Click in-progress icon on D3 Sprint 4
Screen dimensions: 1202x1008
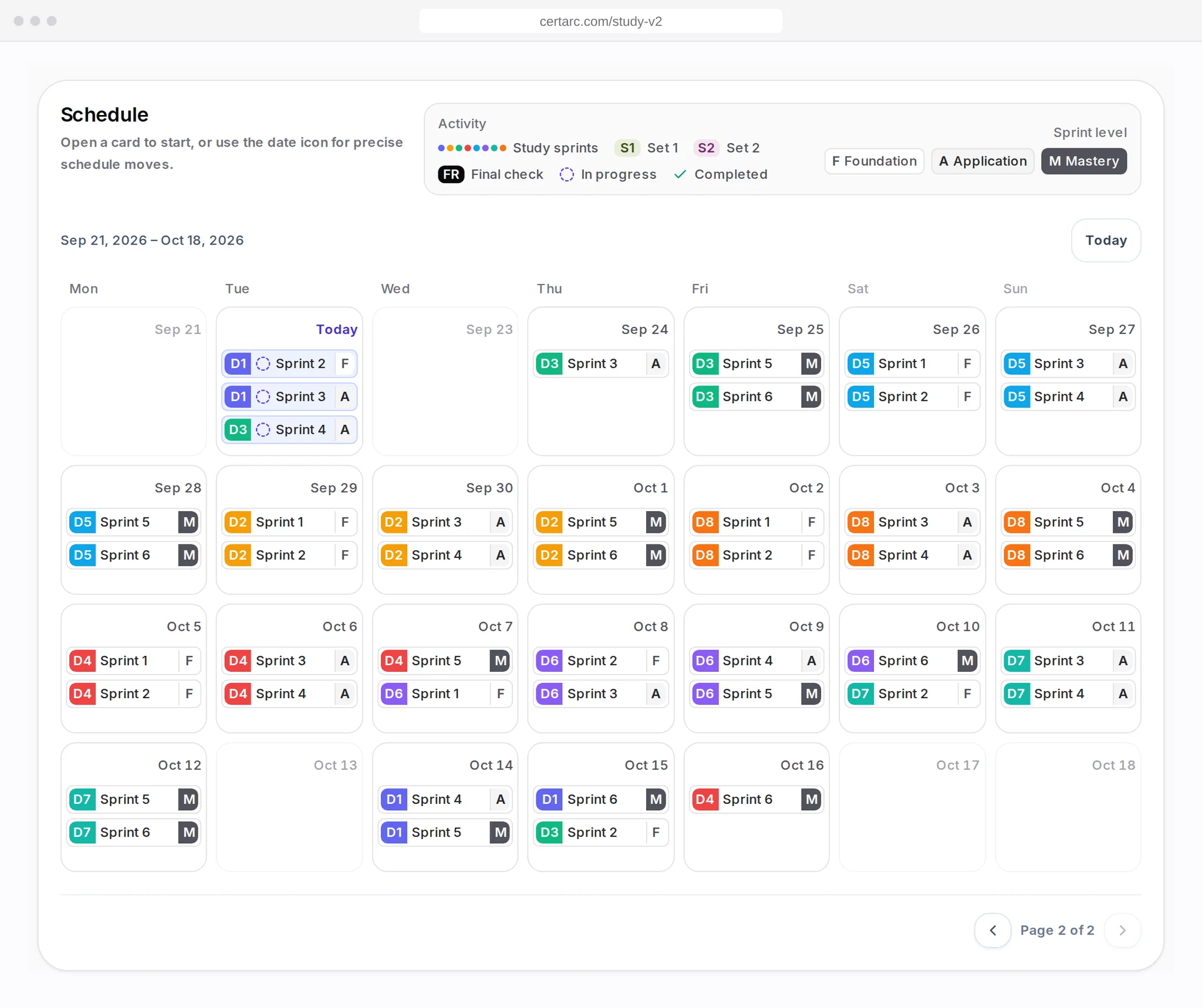point(263,430)
